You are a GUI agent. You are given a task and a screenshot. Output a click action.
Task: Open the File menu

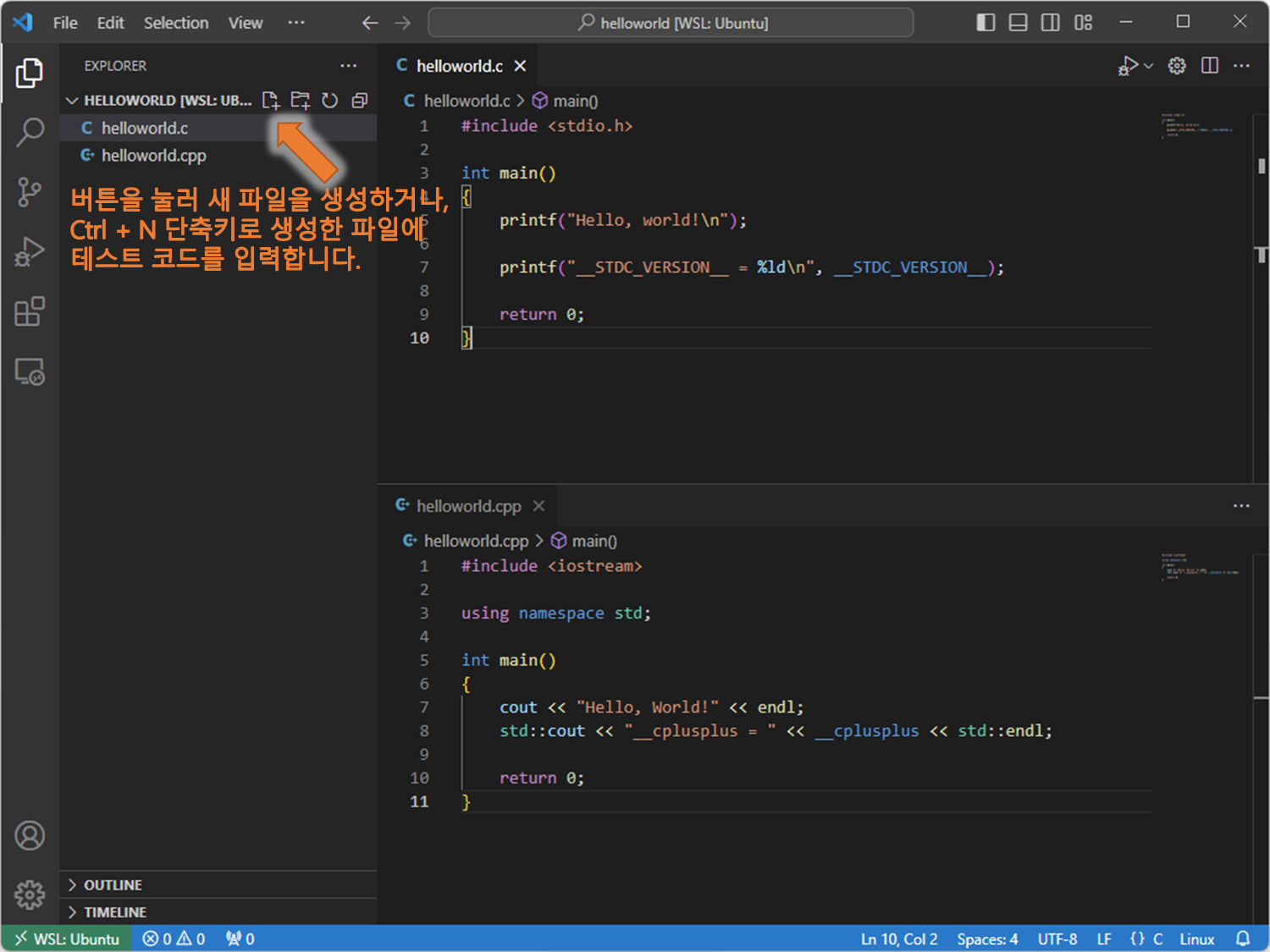point(65,23)
